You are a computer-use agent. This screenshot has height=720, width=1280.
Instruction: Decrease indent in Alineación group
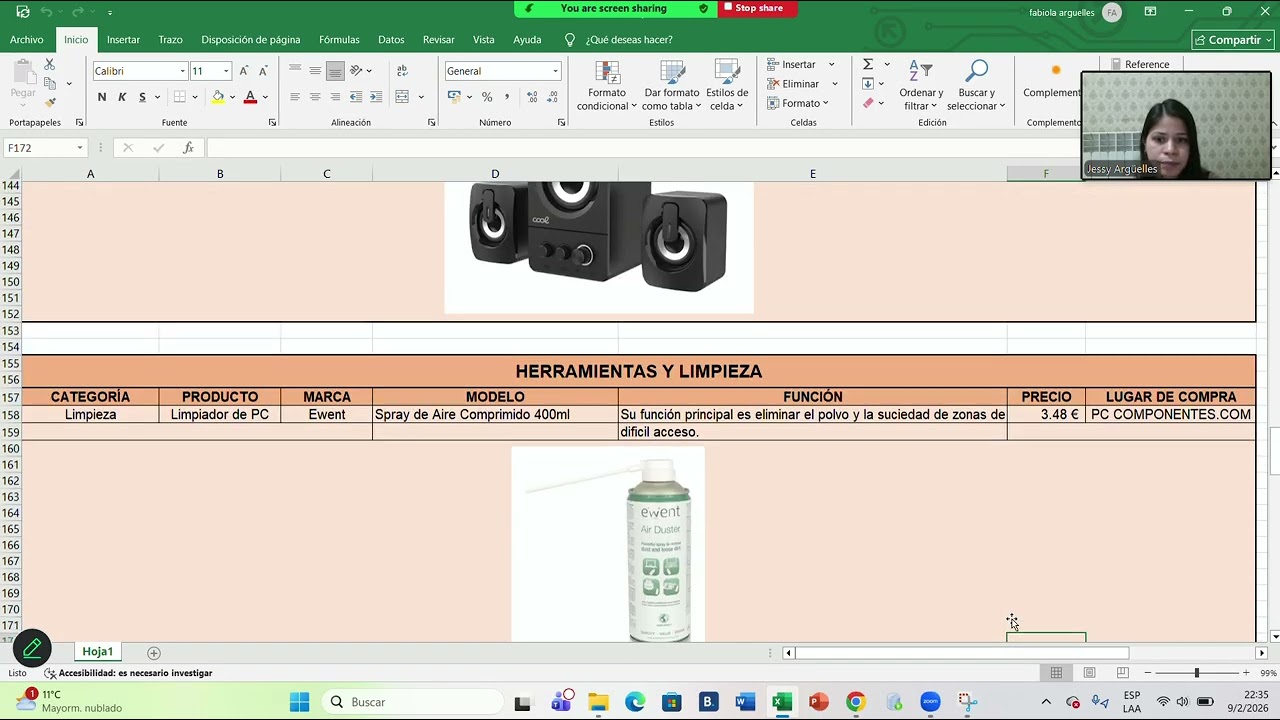356,97
